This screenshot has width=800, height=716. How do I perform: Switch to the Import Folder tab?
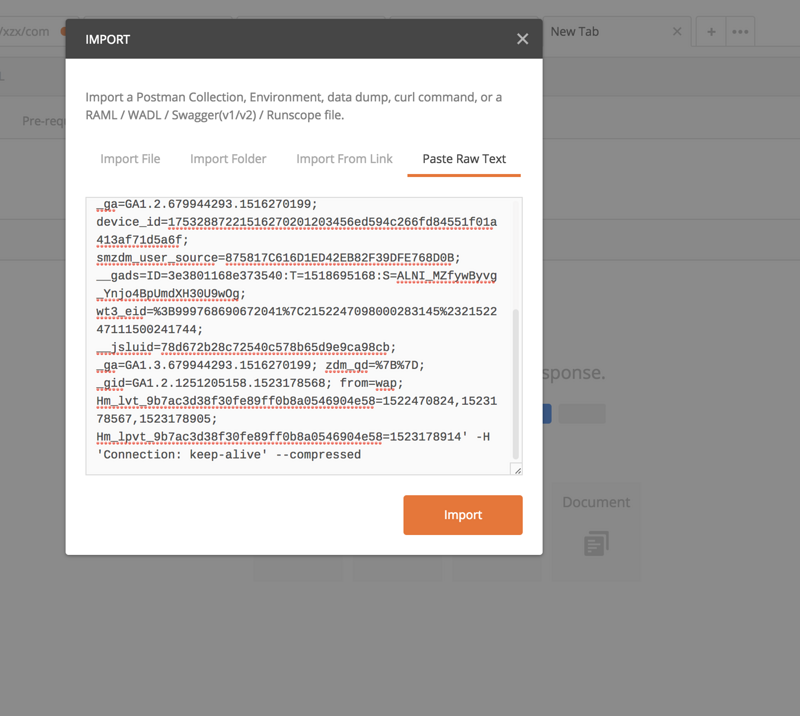pos(228,159)
